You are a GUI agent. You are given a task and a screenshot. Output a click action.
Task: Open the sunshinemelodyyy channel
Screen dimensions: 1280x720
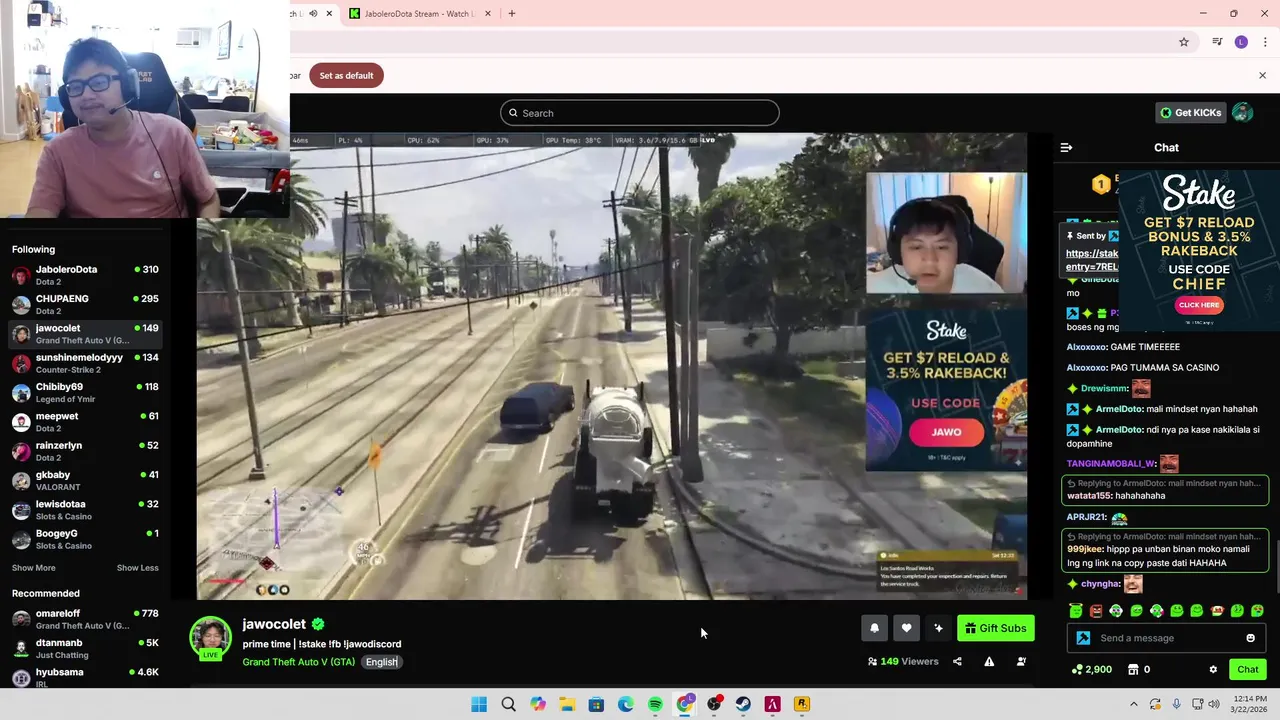click(x=85, y=363)
